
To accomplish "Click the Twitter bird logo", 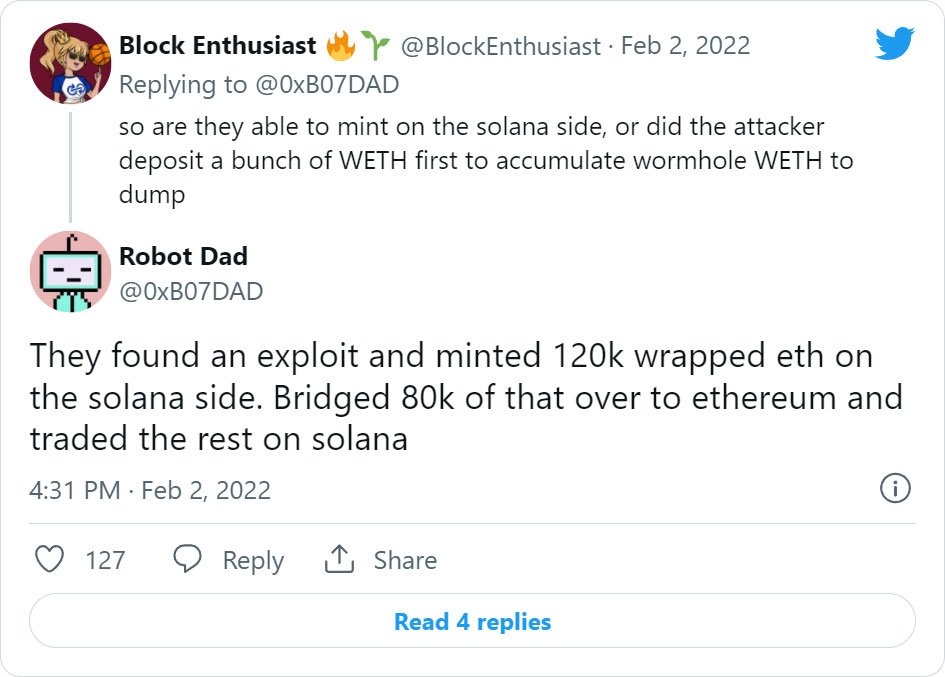I will (894, 43).
